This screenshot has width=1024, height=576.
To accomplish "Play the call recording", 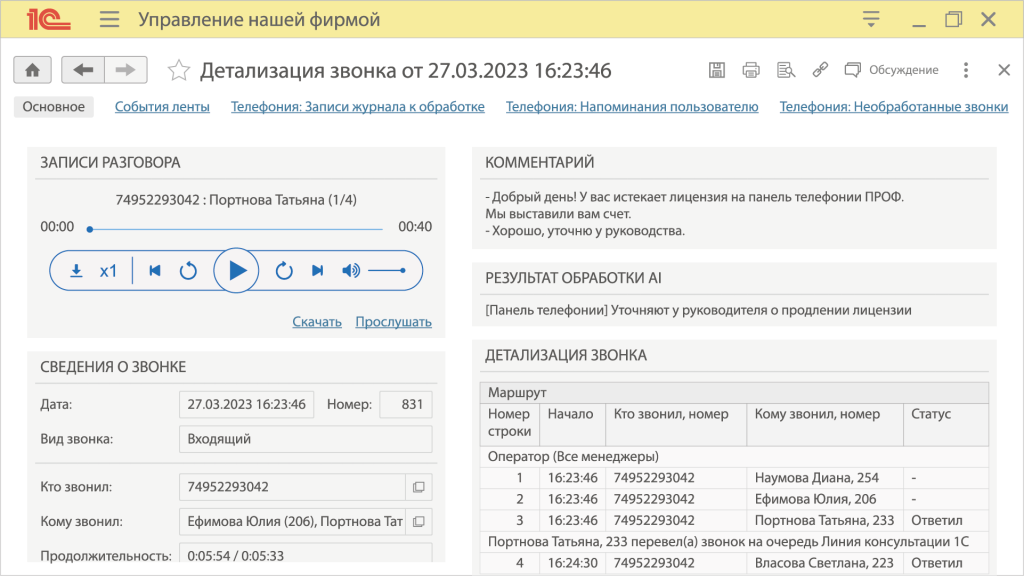I will click(x=237, y=271).
